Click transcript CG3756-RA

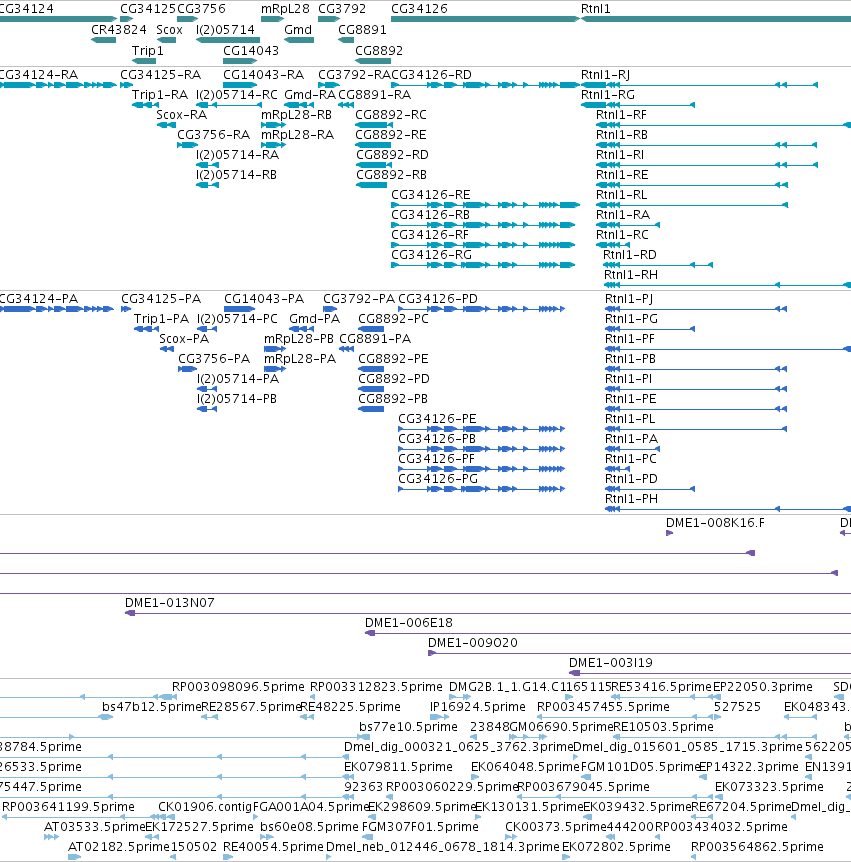[213, 135]
